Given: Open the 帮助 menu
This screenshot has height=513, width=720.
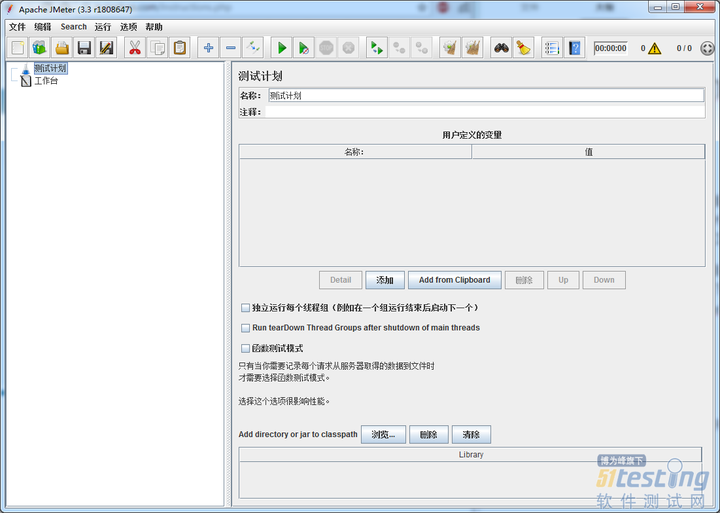Looking at the screenshot, I should click(x=154, y=27).
